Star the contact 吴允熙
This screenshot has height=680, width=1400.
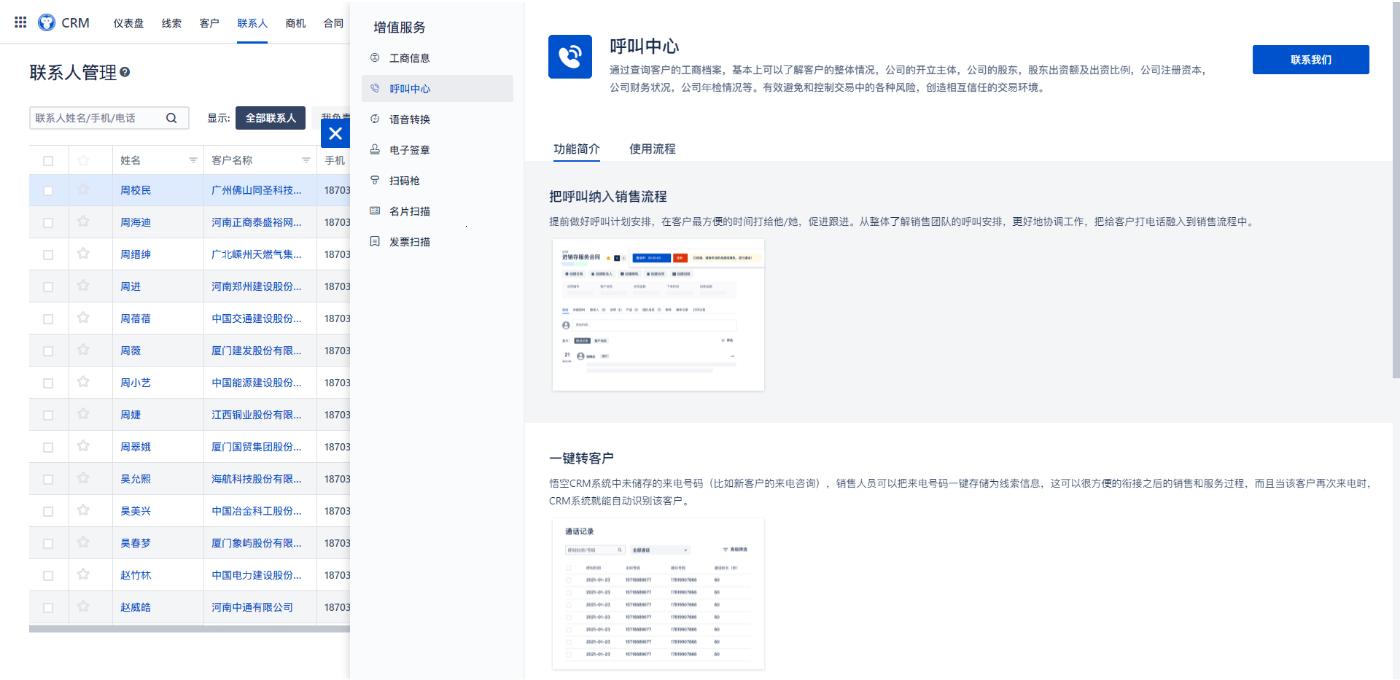tap(84, 478)
